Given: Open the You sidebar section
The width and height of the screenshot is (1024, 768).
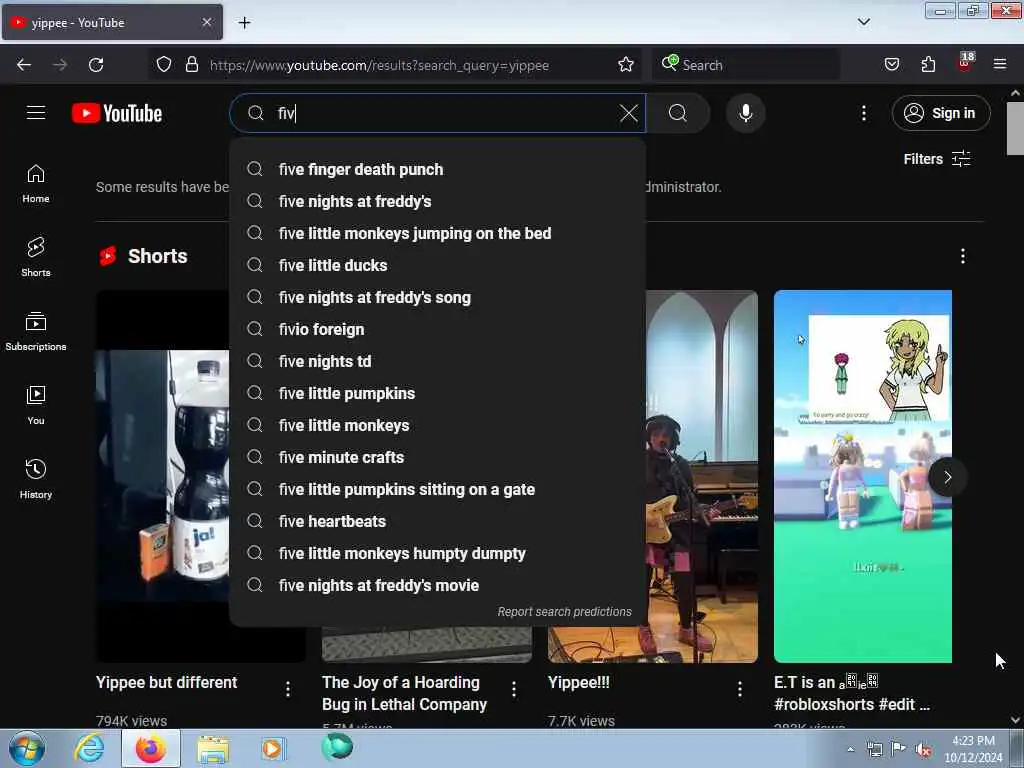Looking at the screenshot, I should coord(36,406).
